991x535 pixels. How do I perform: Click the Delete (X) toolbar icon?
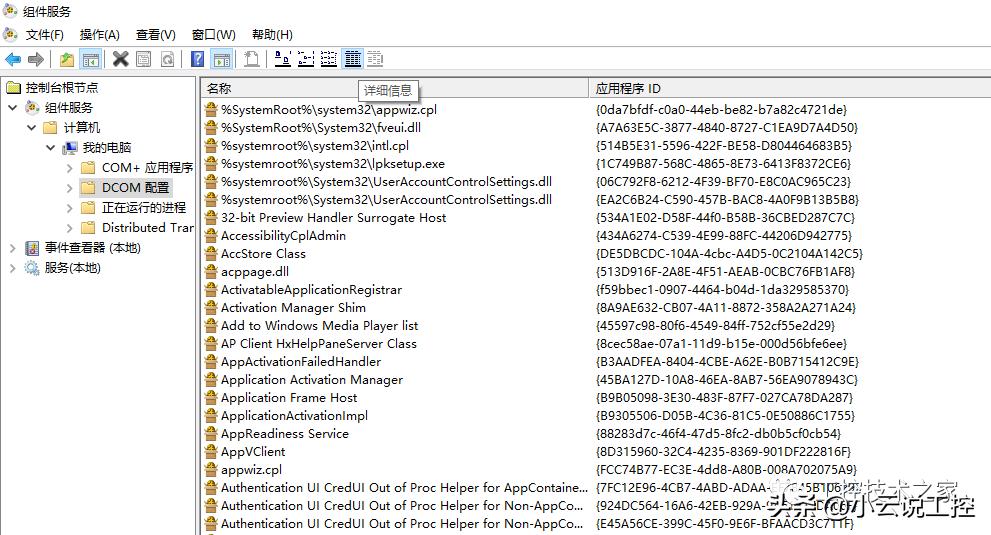pyautogui.click(x=120, y=59)
